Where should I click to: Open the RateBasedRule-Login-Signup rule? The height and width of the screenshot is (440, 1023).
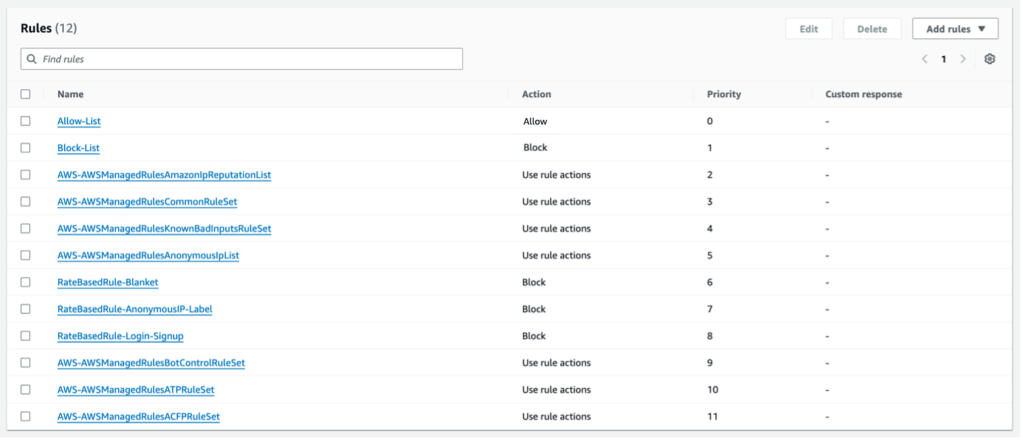[120, 336]
